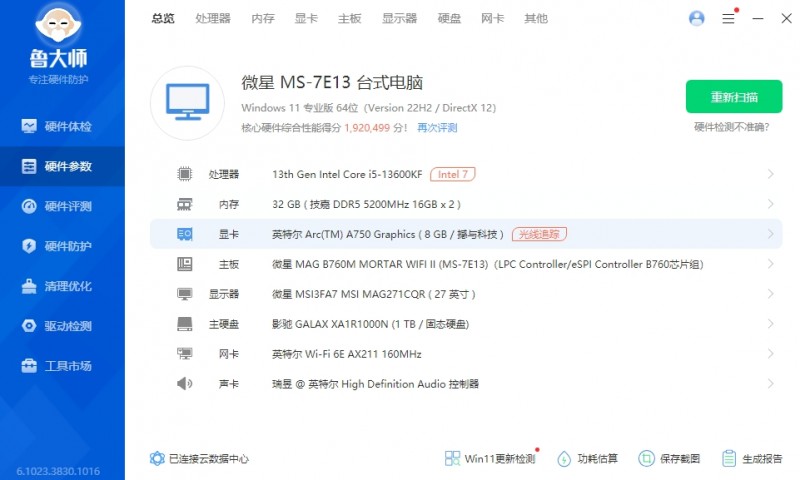Click 微星 MSI MAG271CQR display text

[x=373, y=294]
